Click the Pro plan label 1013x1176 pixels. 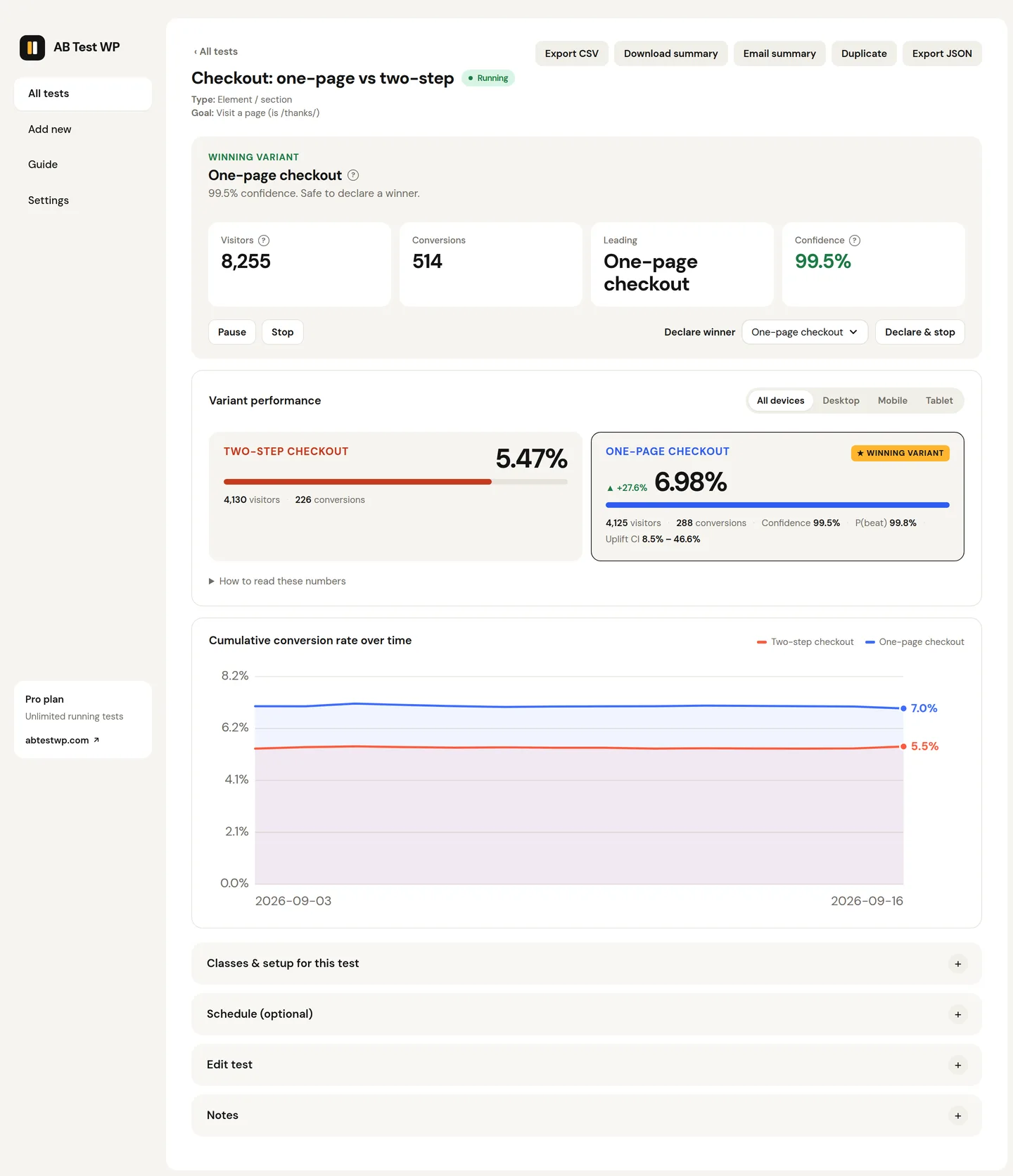44,699
